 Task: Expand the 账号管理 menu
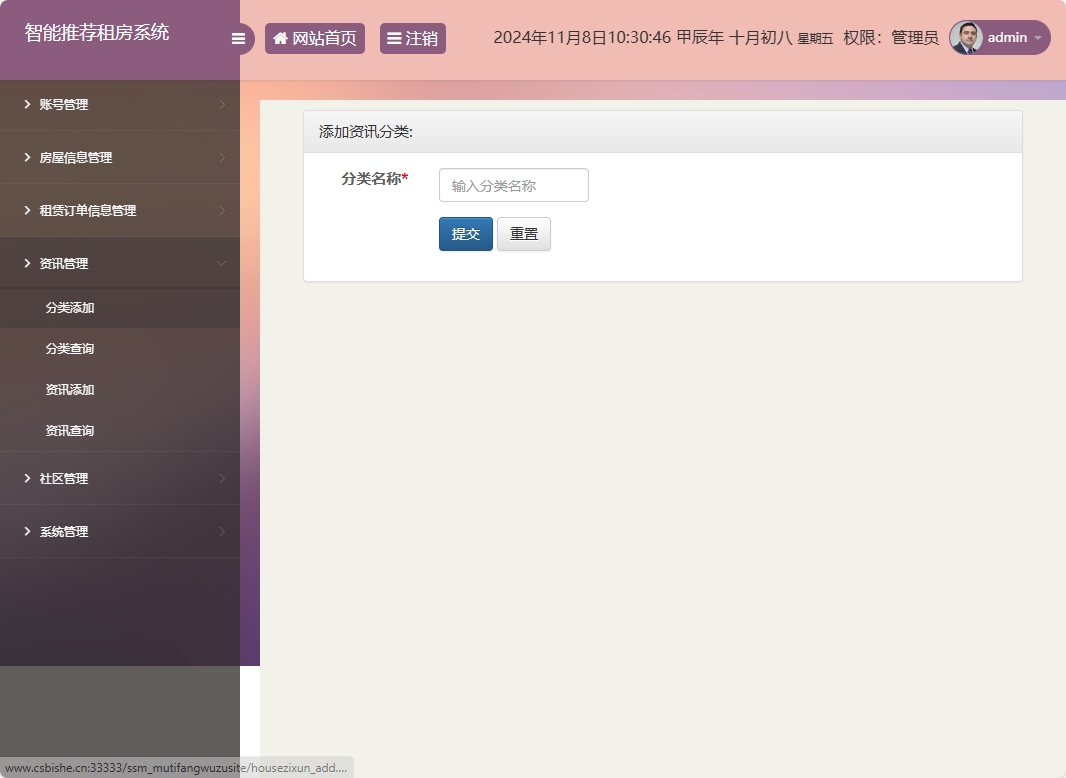(120, 105)
